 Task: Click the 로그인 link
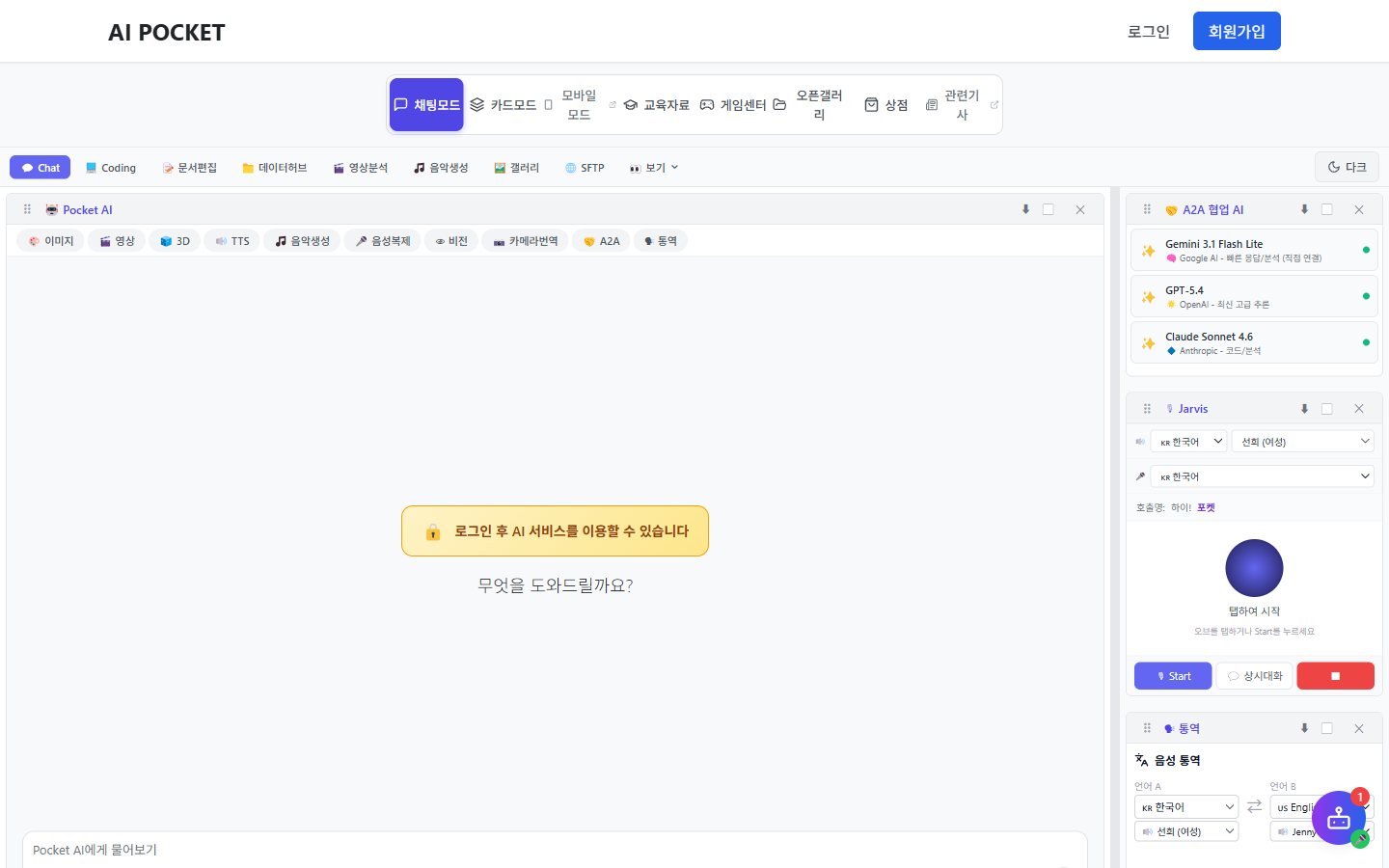pyautogui.click(x=1149, y=32)
